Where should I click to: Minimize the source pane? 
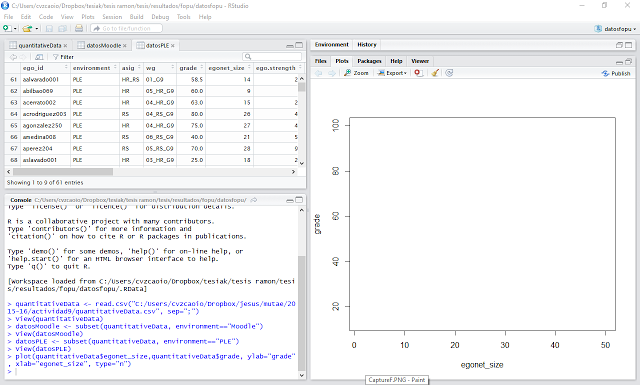tap(289, 46)
